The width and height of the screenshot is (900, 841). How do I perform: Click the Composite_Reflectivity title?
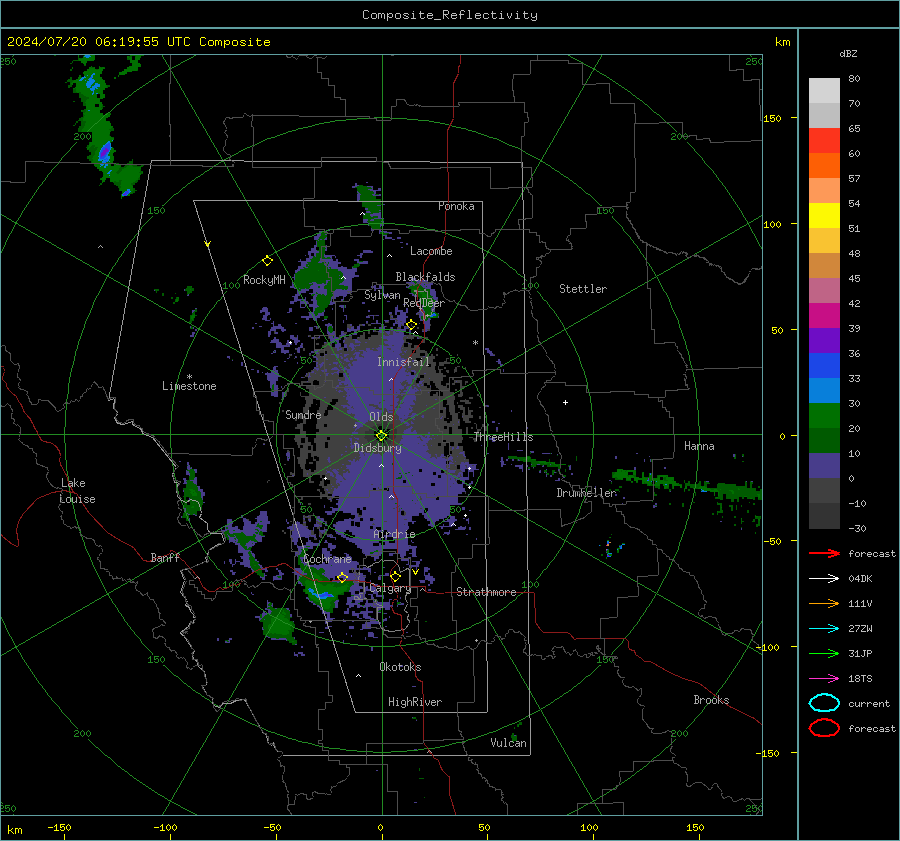(x=450, y=15)
